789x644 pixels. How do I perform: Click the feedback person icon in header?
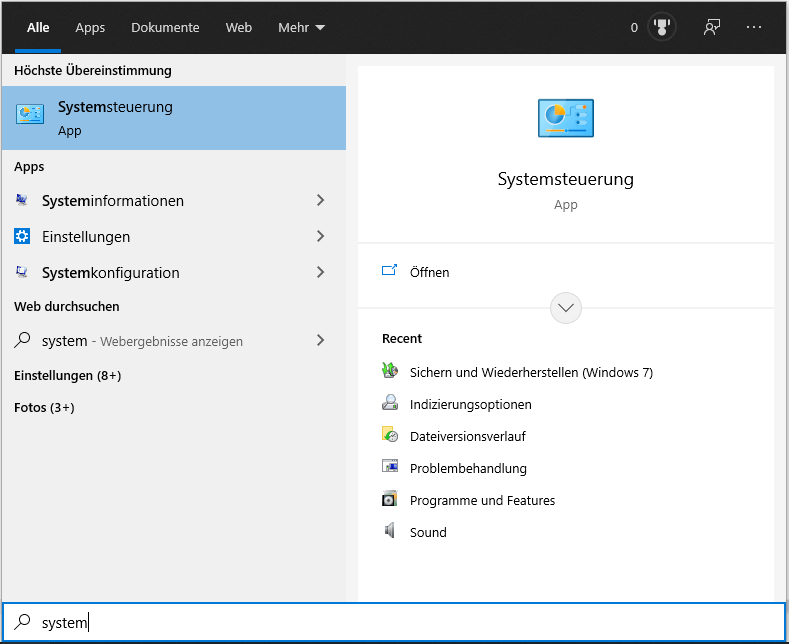coord(711,27)
